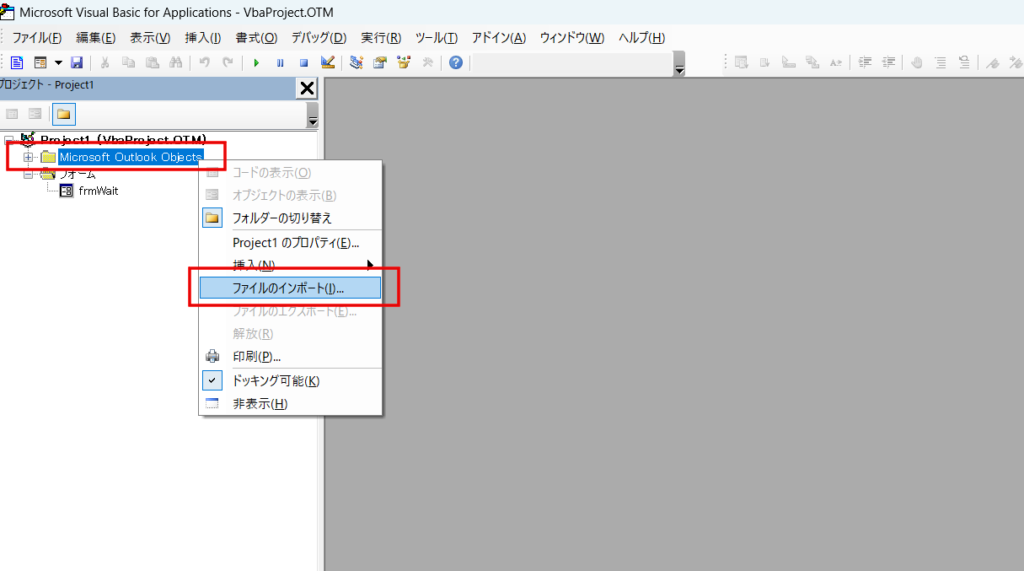Image resolution: width=1024 pixels, height=571 pixels.
Task: Click the View Outlook application icon
Action: pyautogui.click(x=16, y=62)
